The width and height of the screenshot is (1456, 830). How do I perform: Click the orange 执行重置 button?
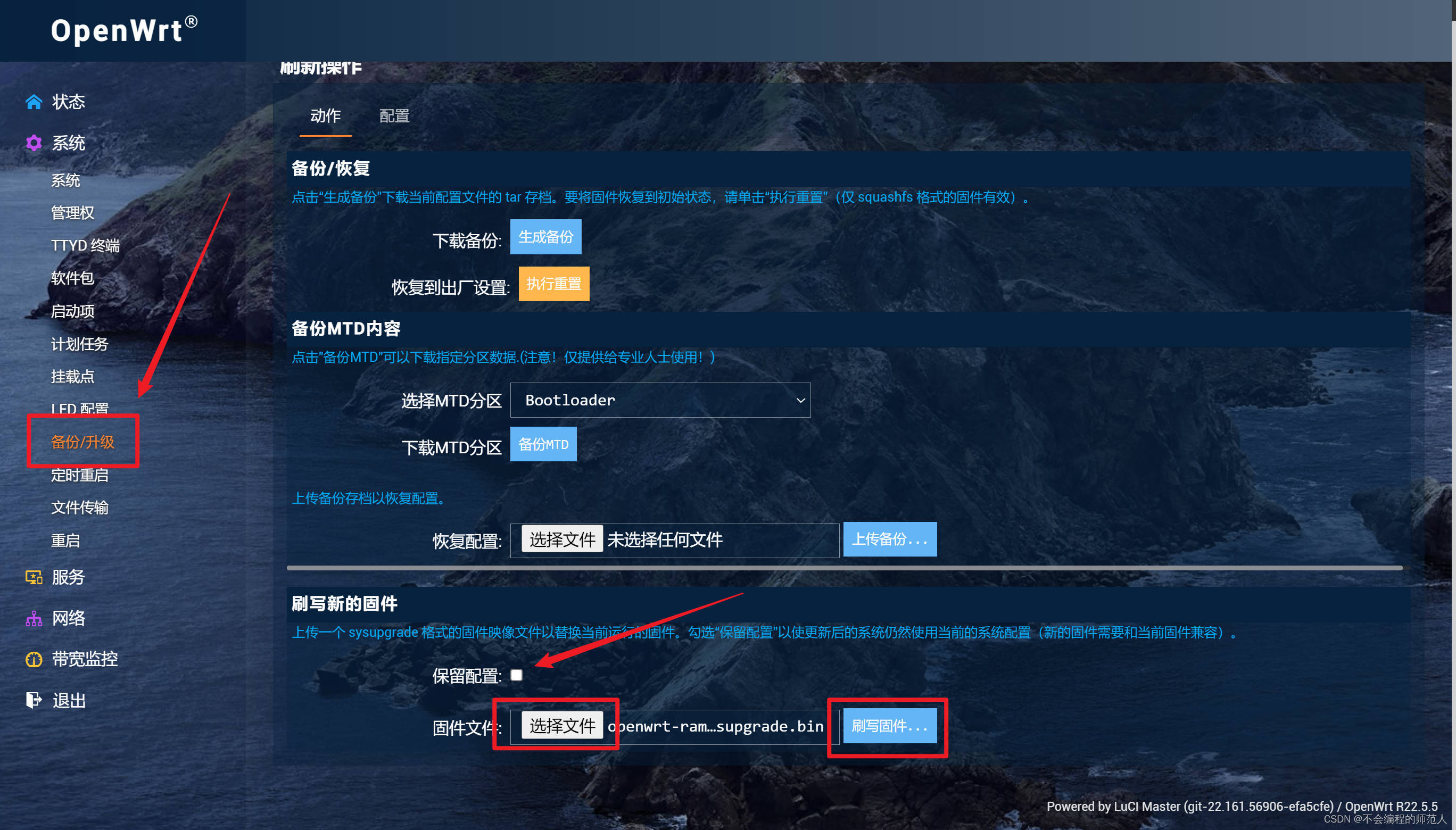(553, 283)
